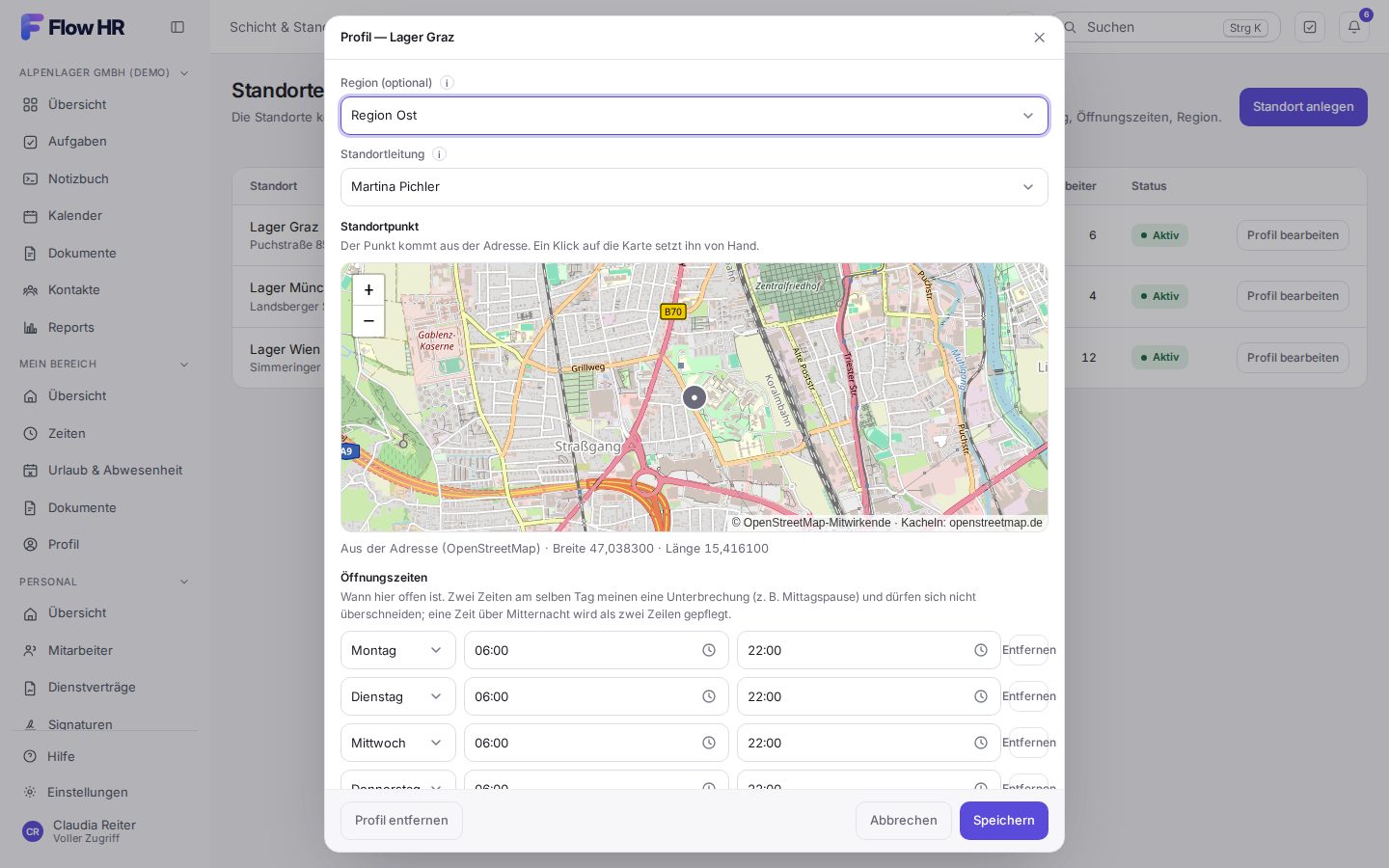Toggle the sidebar collapse icon
The image size is (1389, 868).
pyautogui.click(x=177, y=27)
